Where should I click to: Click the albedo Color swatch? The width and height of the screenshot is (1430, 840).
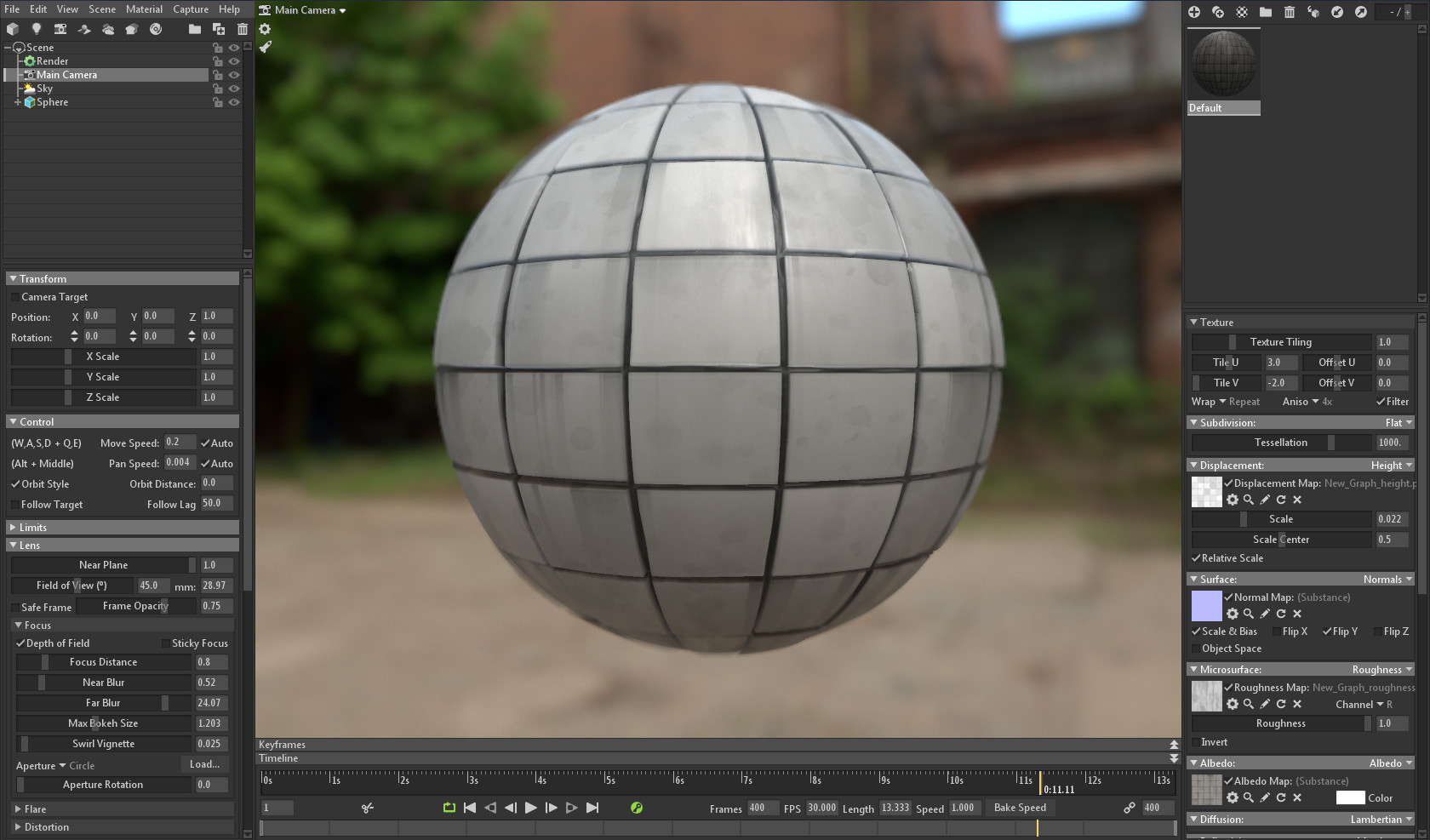(x=1350, y=797)
